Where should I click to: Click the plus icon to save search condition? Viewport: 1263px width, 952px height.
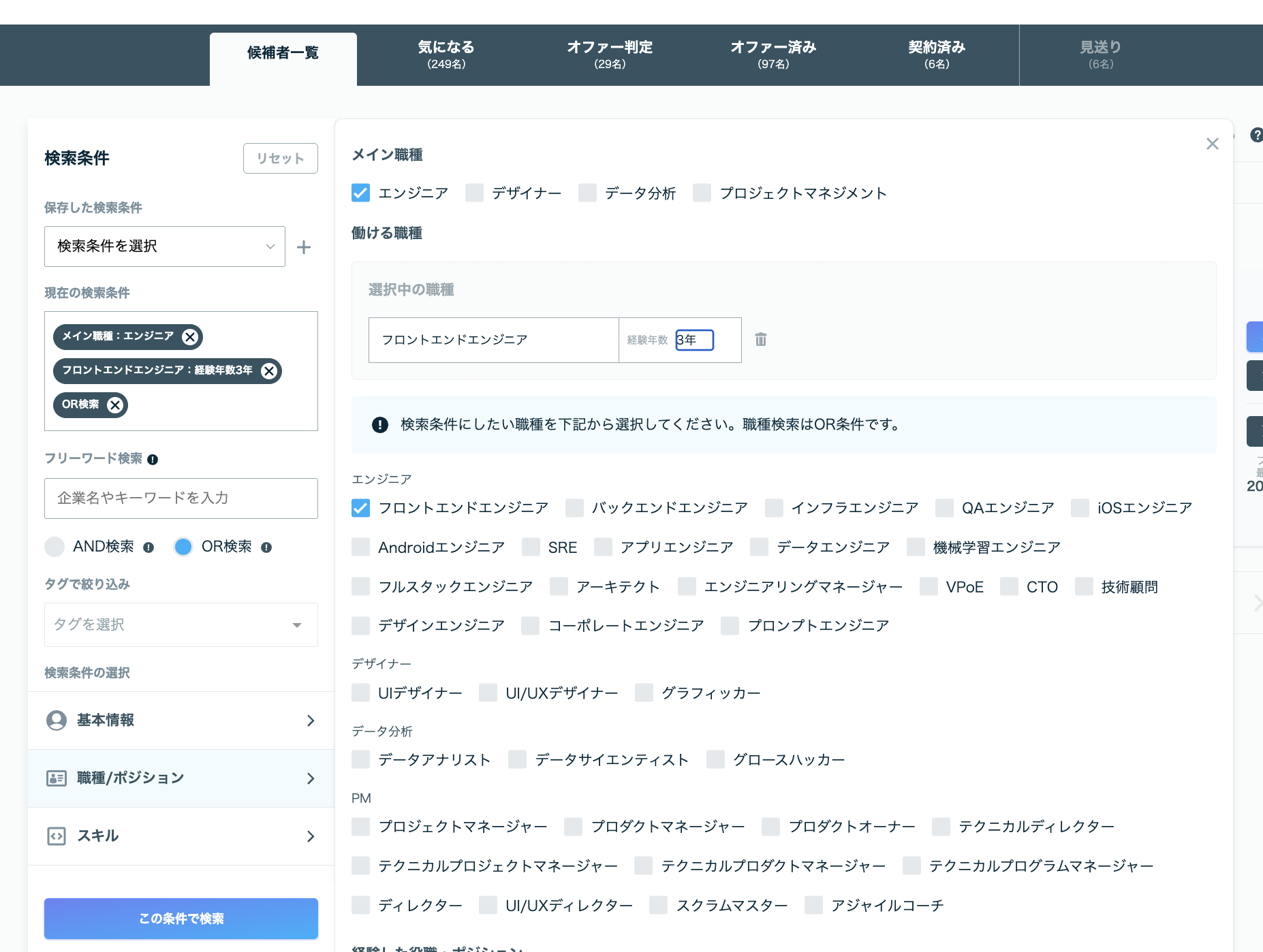click(x=304, y=247)
